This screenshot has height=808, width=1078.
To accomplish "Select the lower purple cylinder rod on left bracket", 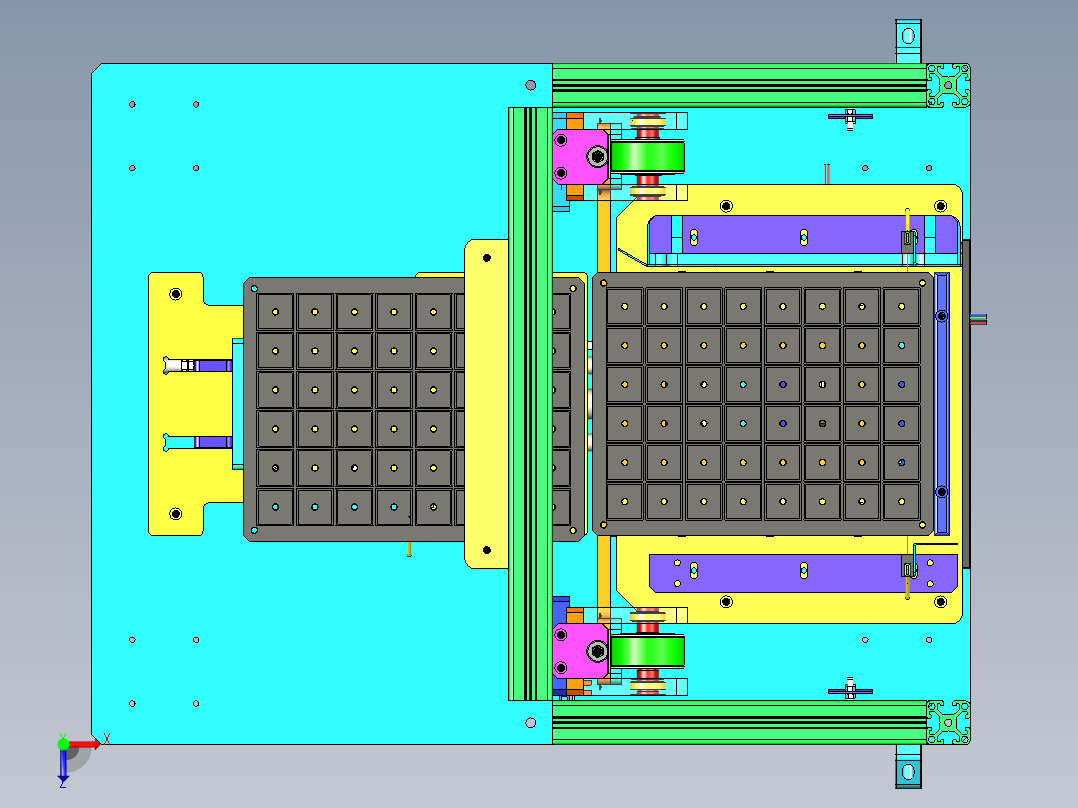I will [214, 442].
